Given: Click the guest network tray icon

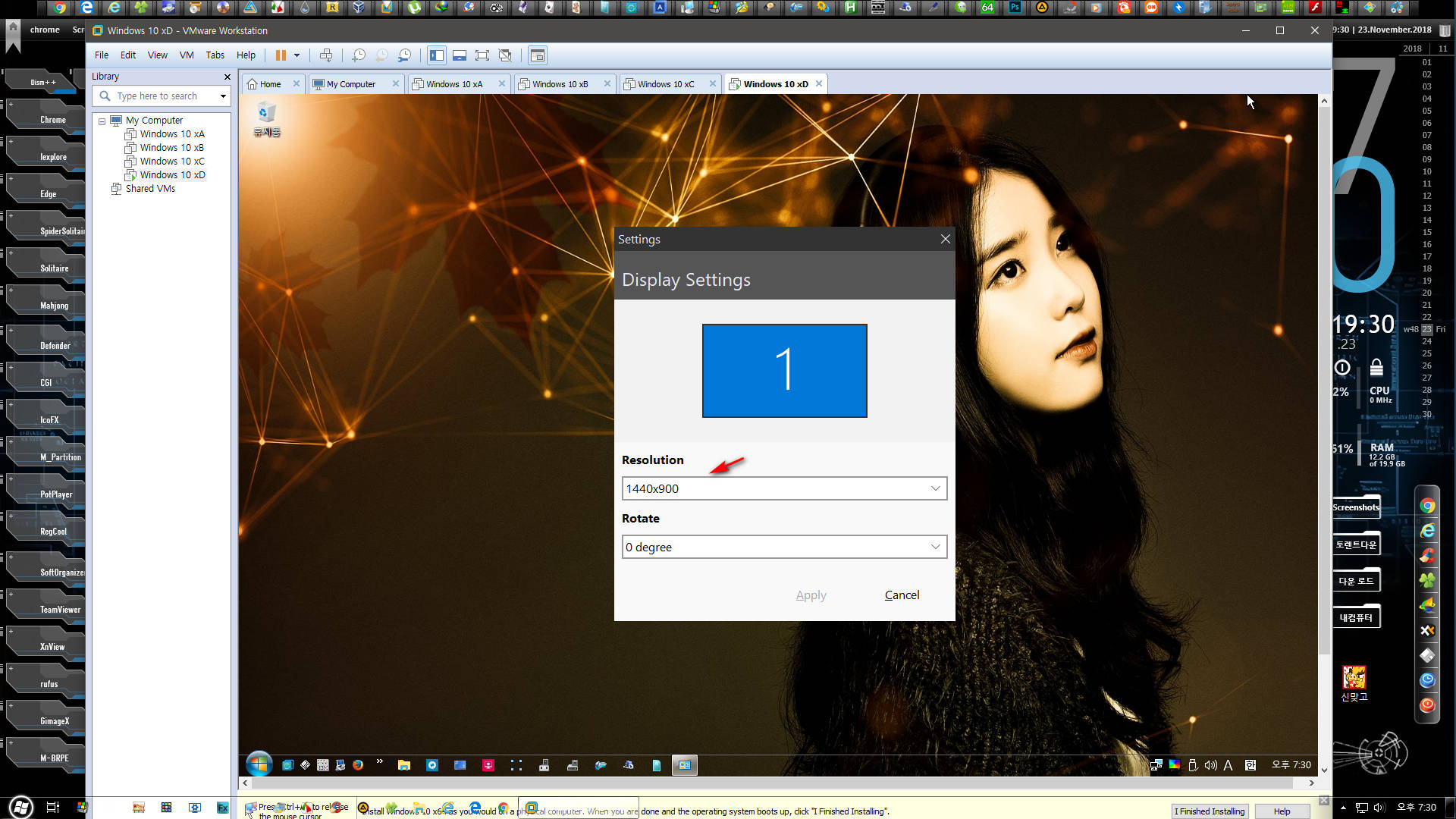Looking at the screenshot, I should coord(1156,765).
